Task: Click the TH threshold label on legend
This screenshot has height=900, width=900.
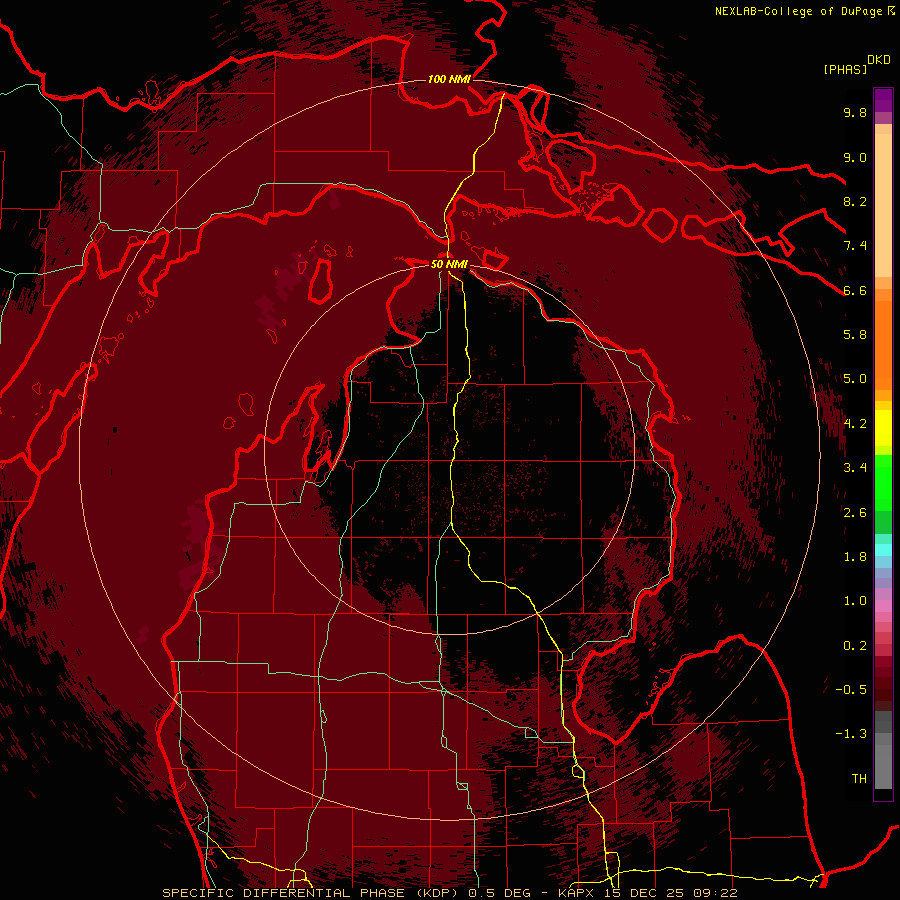Action: pos(859,779)
